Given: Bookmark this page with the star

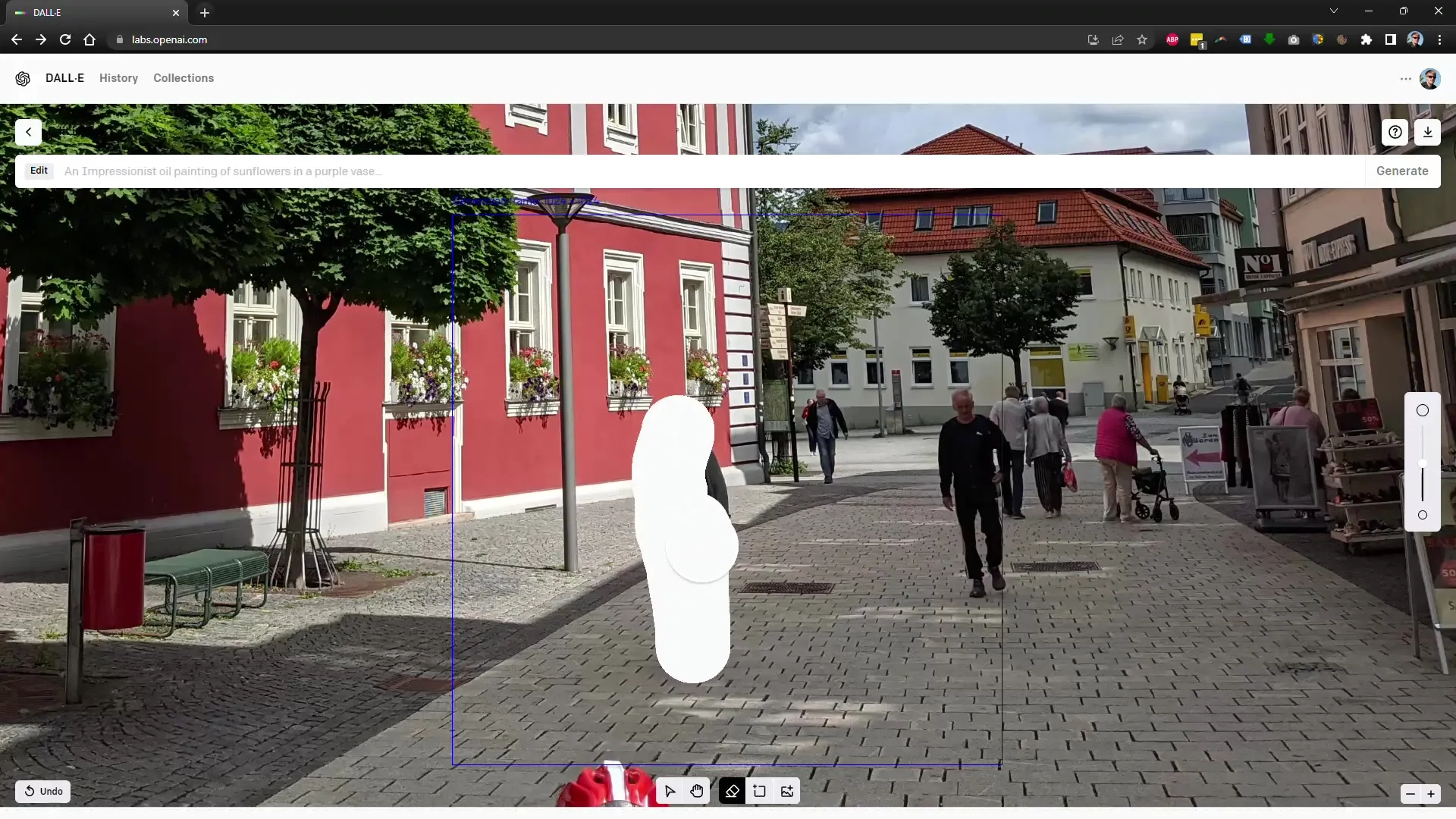Looking at the screenshot, I should [1142, 39].
